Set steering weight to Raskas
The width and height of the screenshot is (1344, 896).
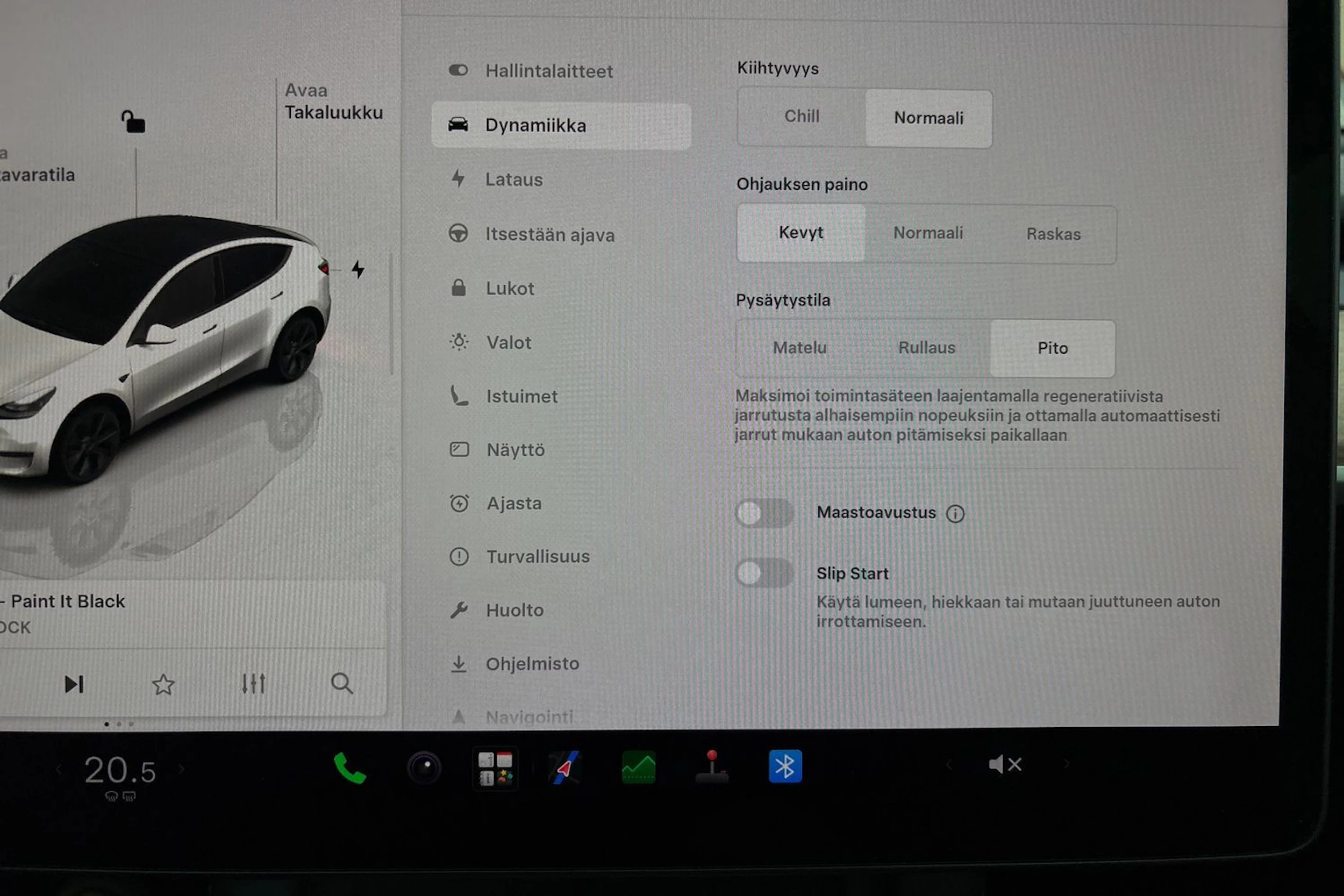pyautogui.click(x=1054, y=234)
